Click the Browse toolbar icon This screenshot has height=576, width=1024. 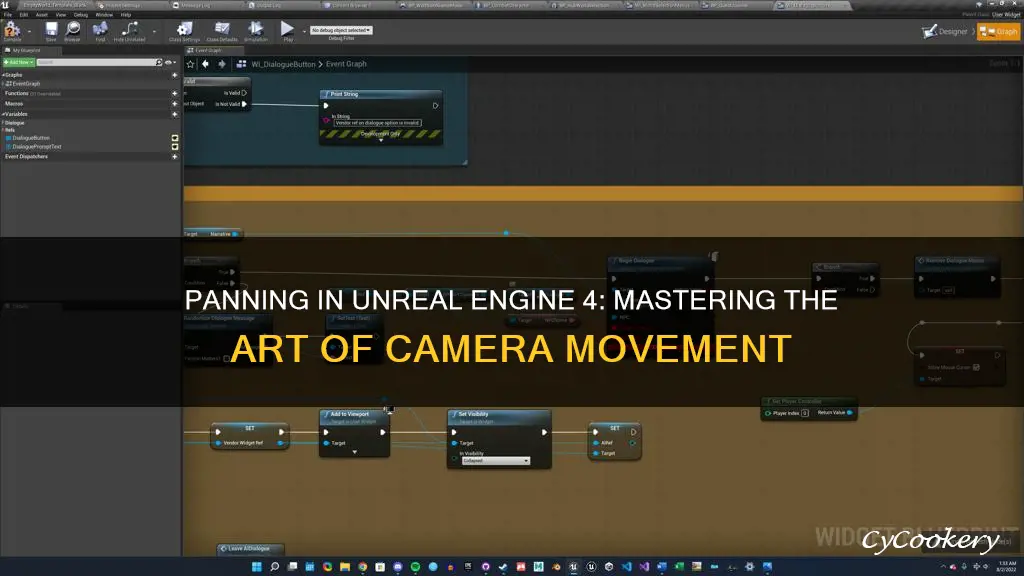(72, 29)
